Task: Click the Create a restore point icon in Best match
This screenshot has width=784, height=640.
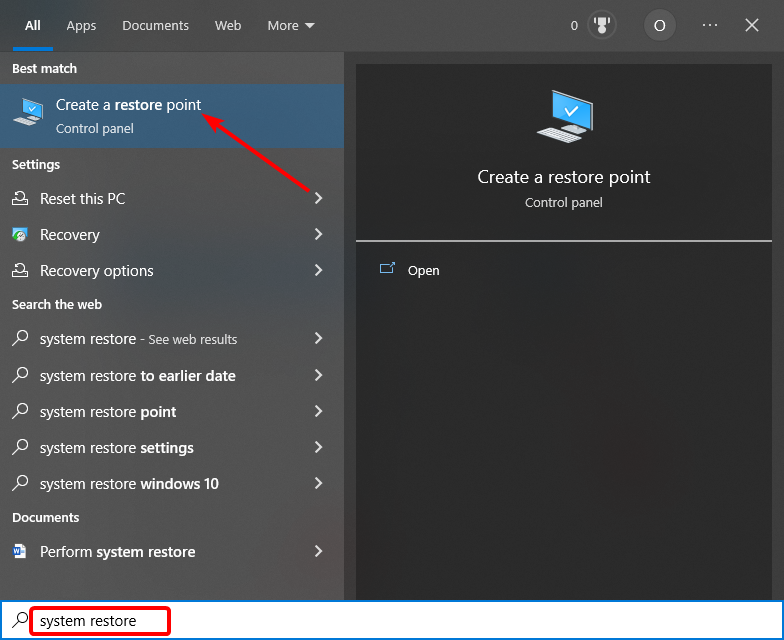Action: tap(28, 112)
